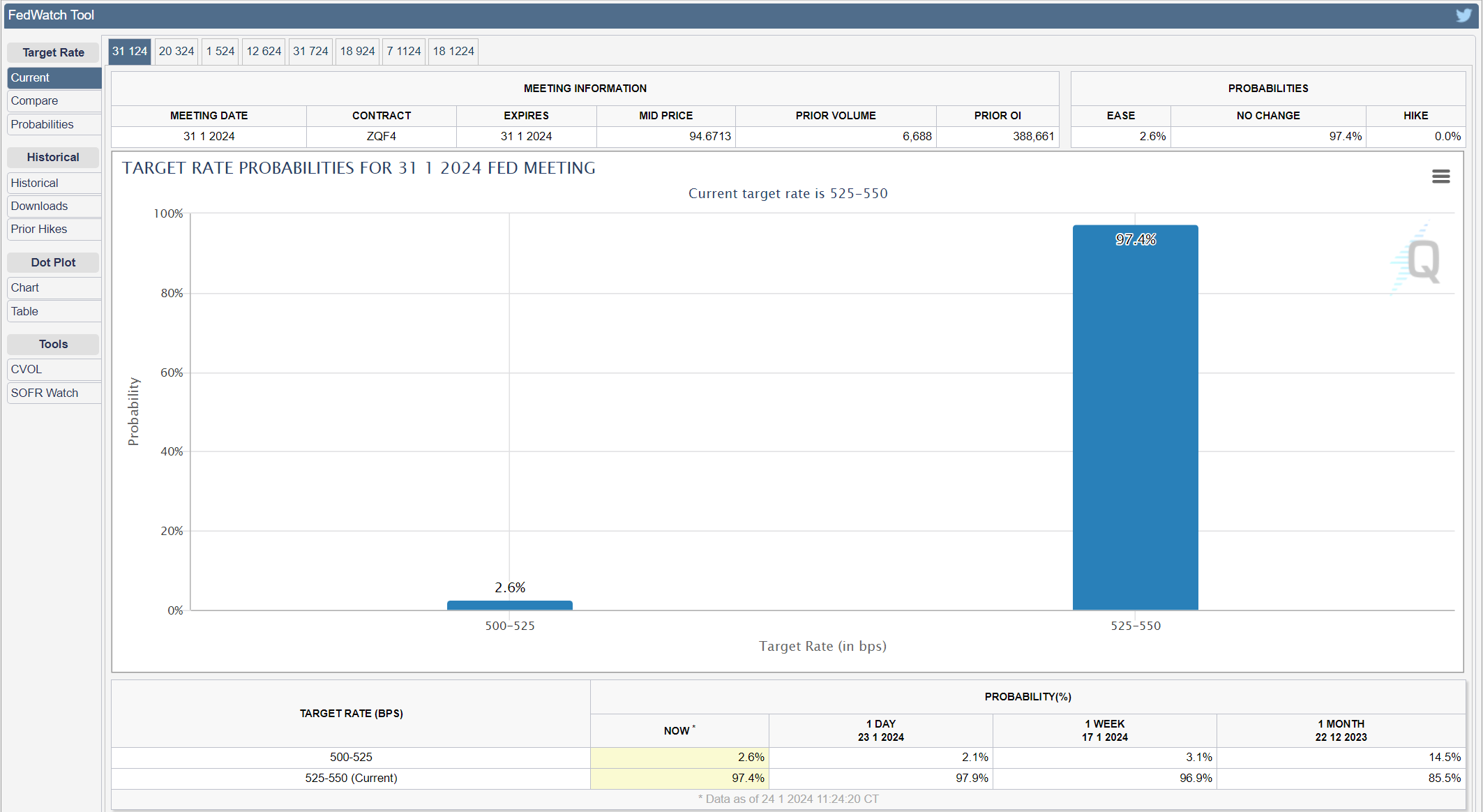Image resolution: width=1483 pixels, height=812 pixels.
Task: Click the 7 1124 meeting tab
Action: tap(404, 52)
